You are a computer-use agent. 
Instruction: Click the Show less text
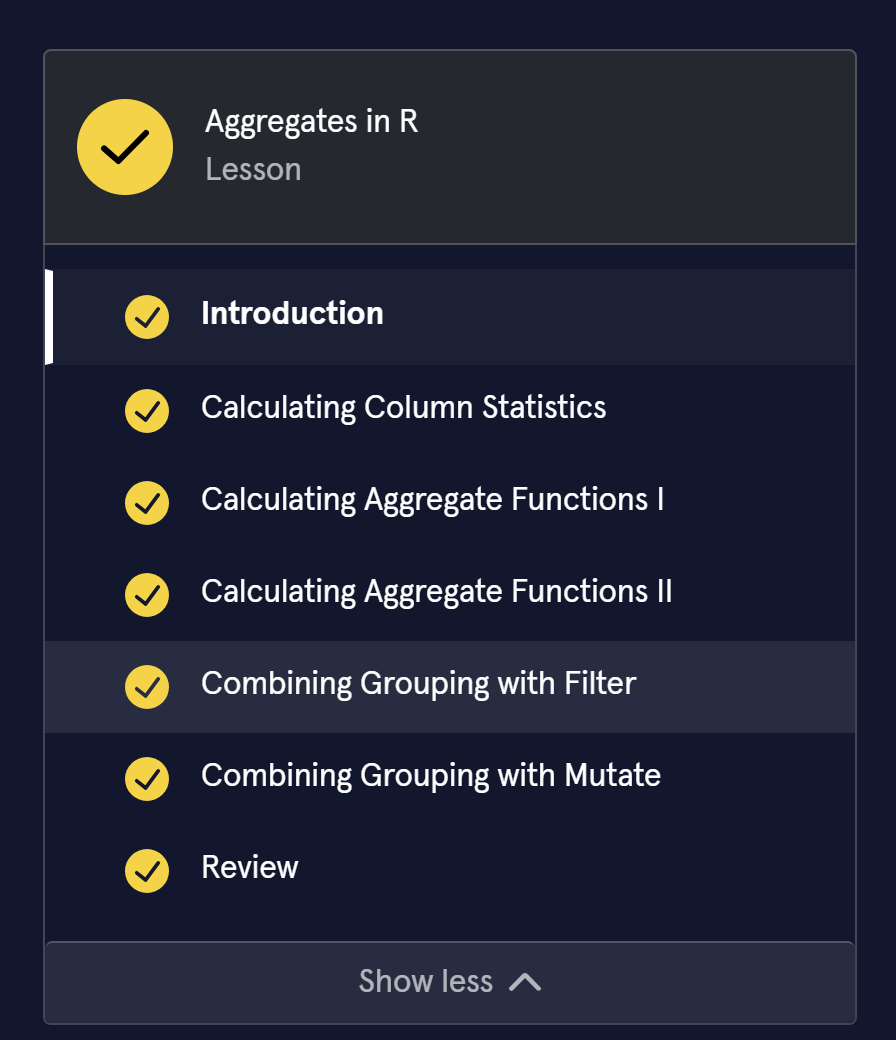425,982
